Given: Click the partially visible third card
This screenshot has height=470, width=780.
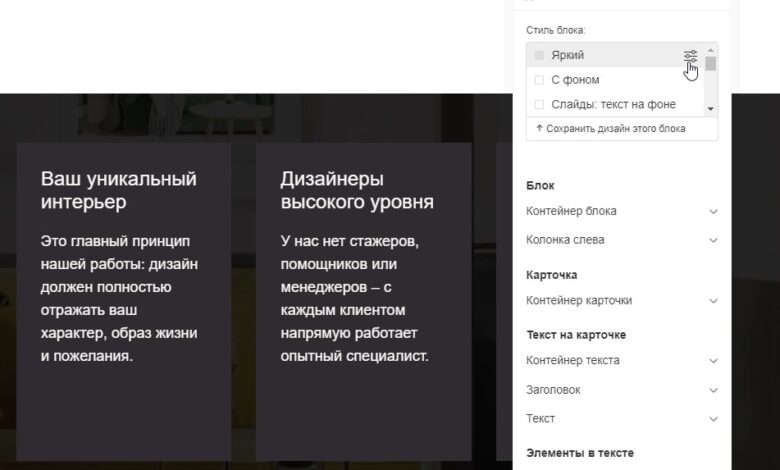Looking at the screenshot, I should point(503,300).
